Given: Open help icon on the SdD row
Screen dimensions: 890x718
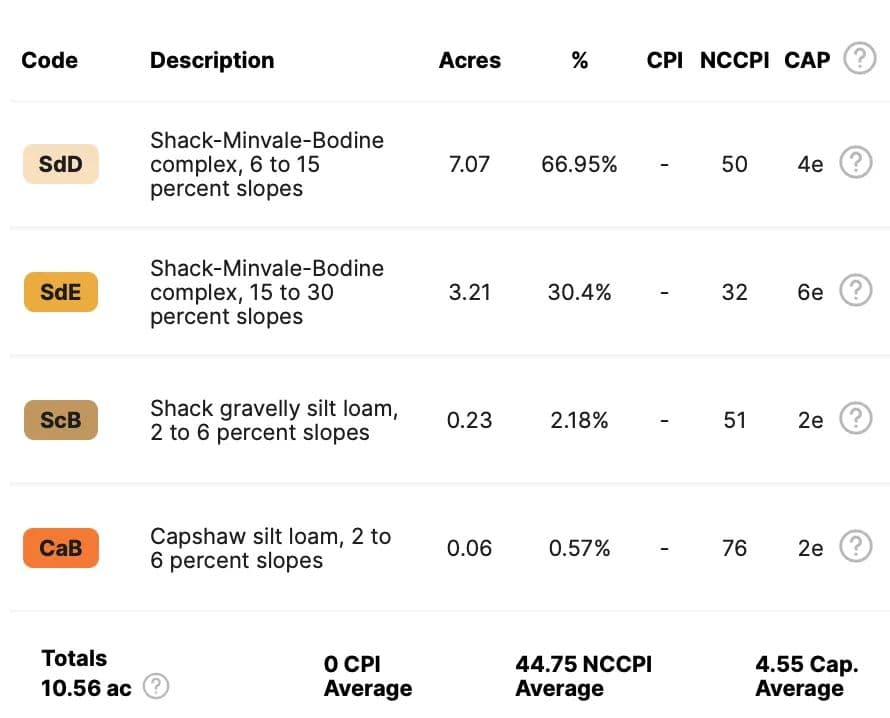Looking at the screenshot, I should (855, 163).
